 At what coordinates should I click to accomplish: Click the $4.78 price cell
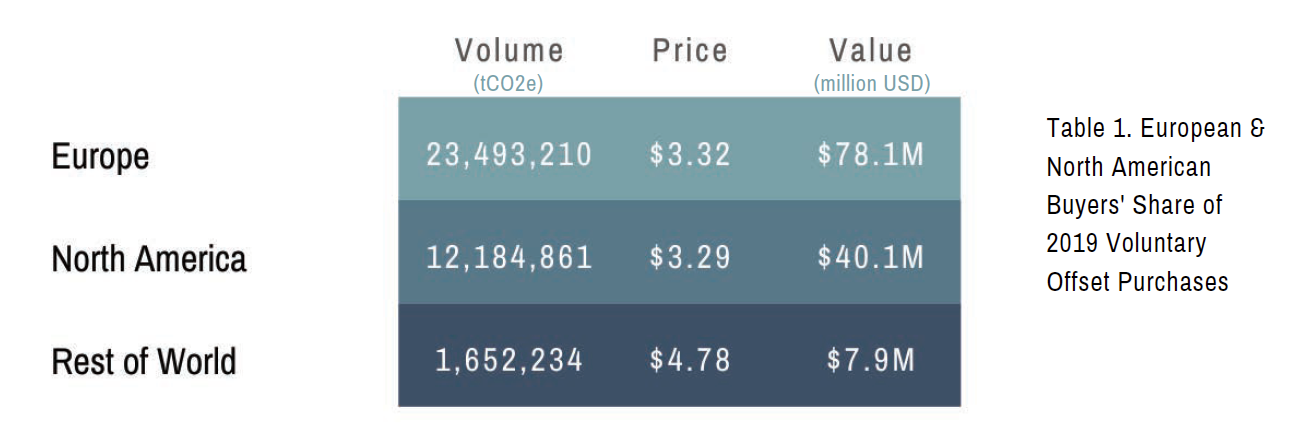click(690, 360)
